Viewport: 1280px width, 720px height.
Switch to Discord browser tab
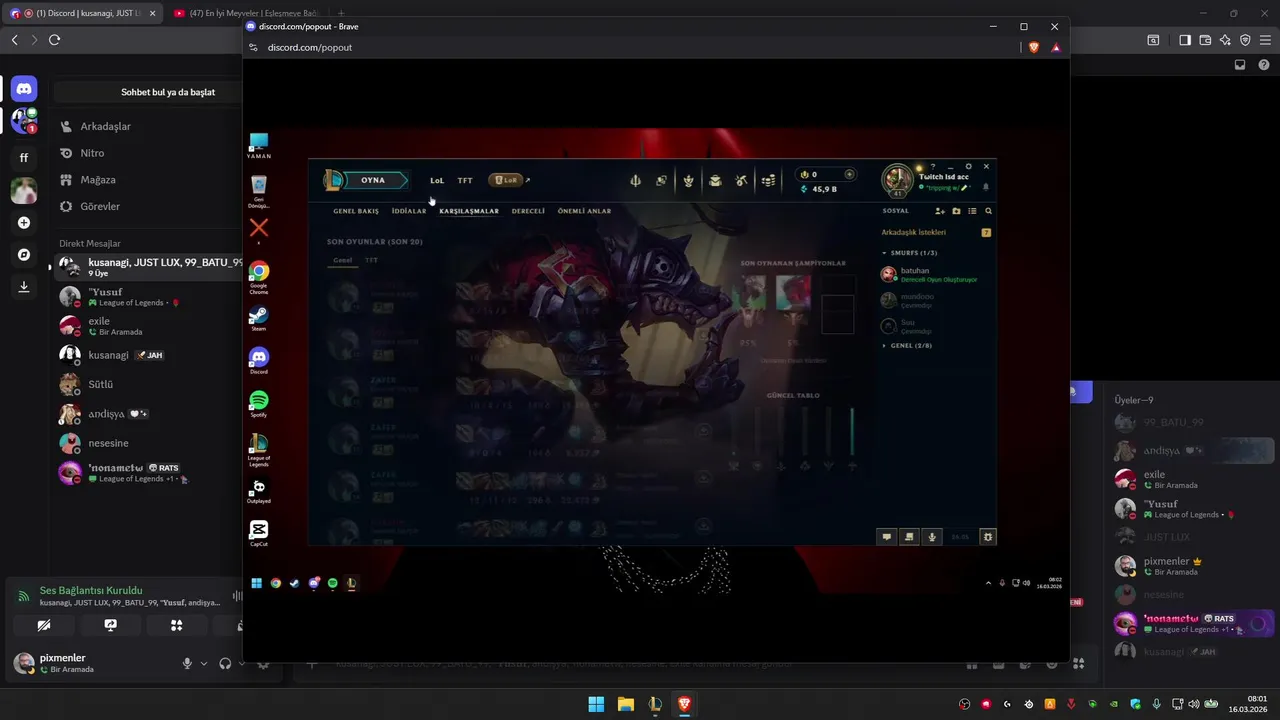(x=82, y=13)
